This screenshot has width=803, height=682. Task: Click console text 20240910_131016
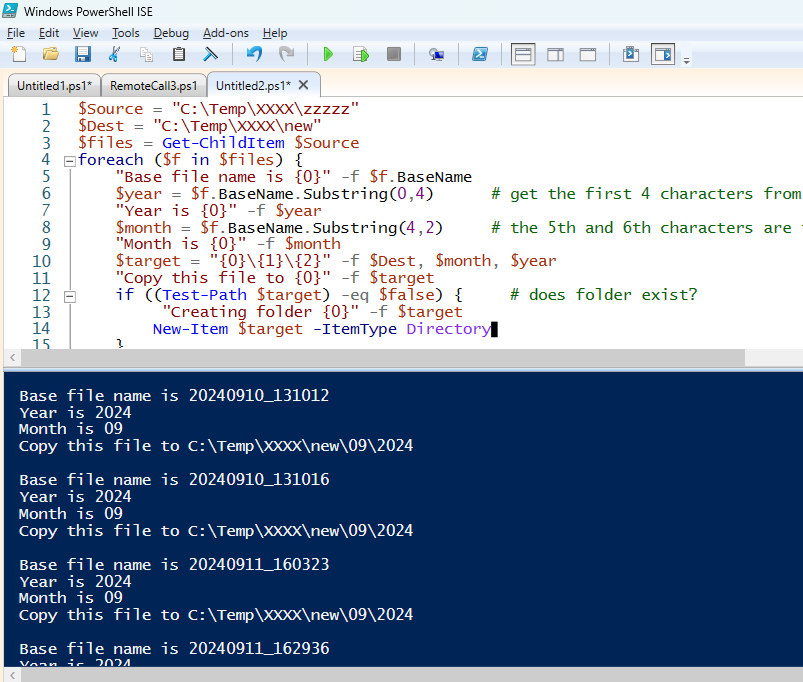[259, 480]
